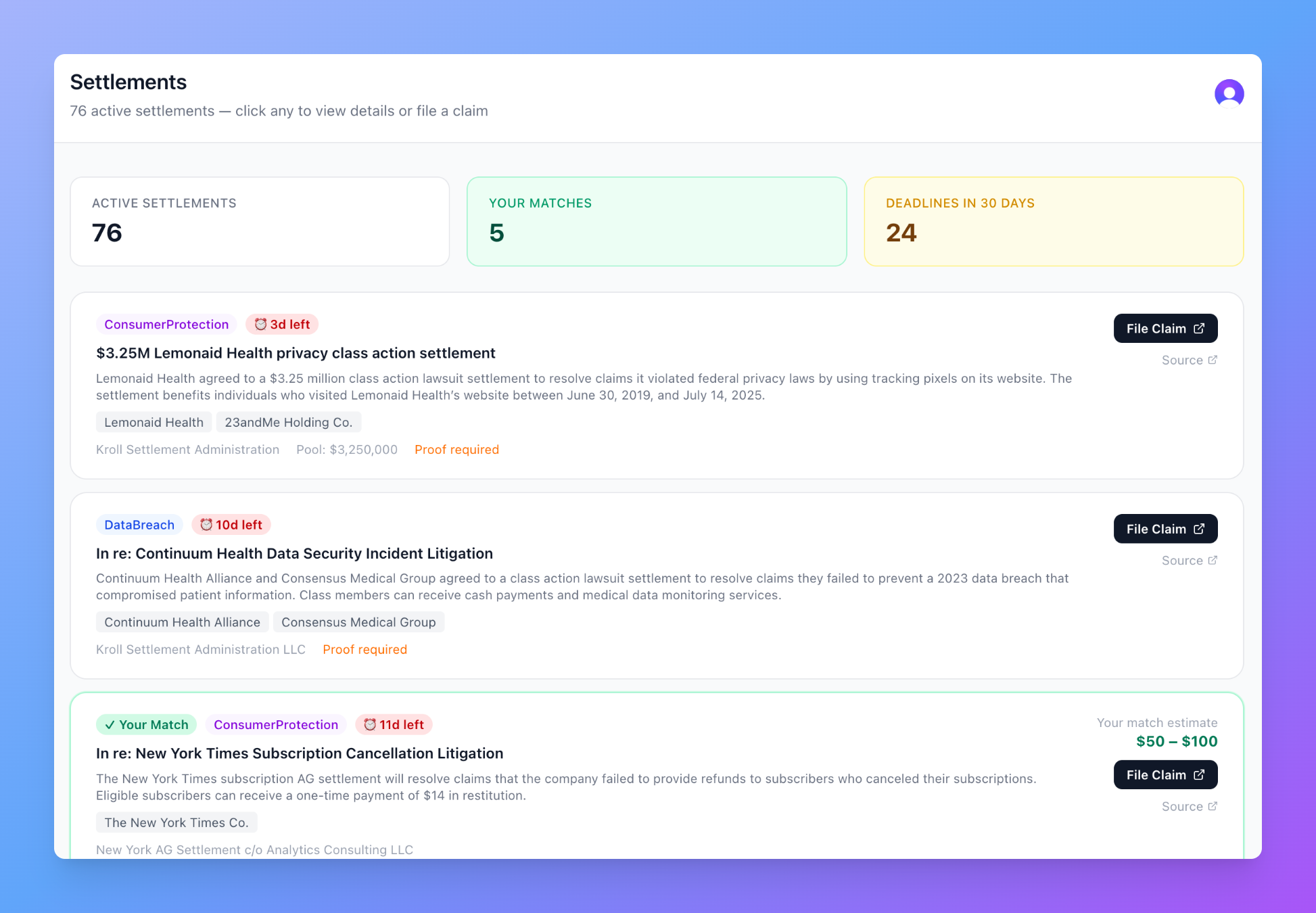Screen dimensions: 1316x913
Task: Click the Proof required label on Continuum settlement
Action: pos(365,649)
